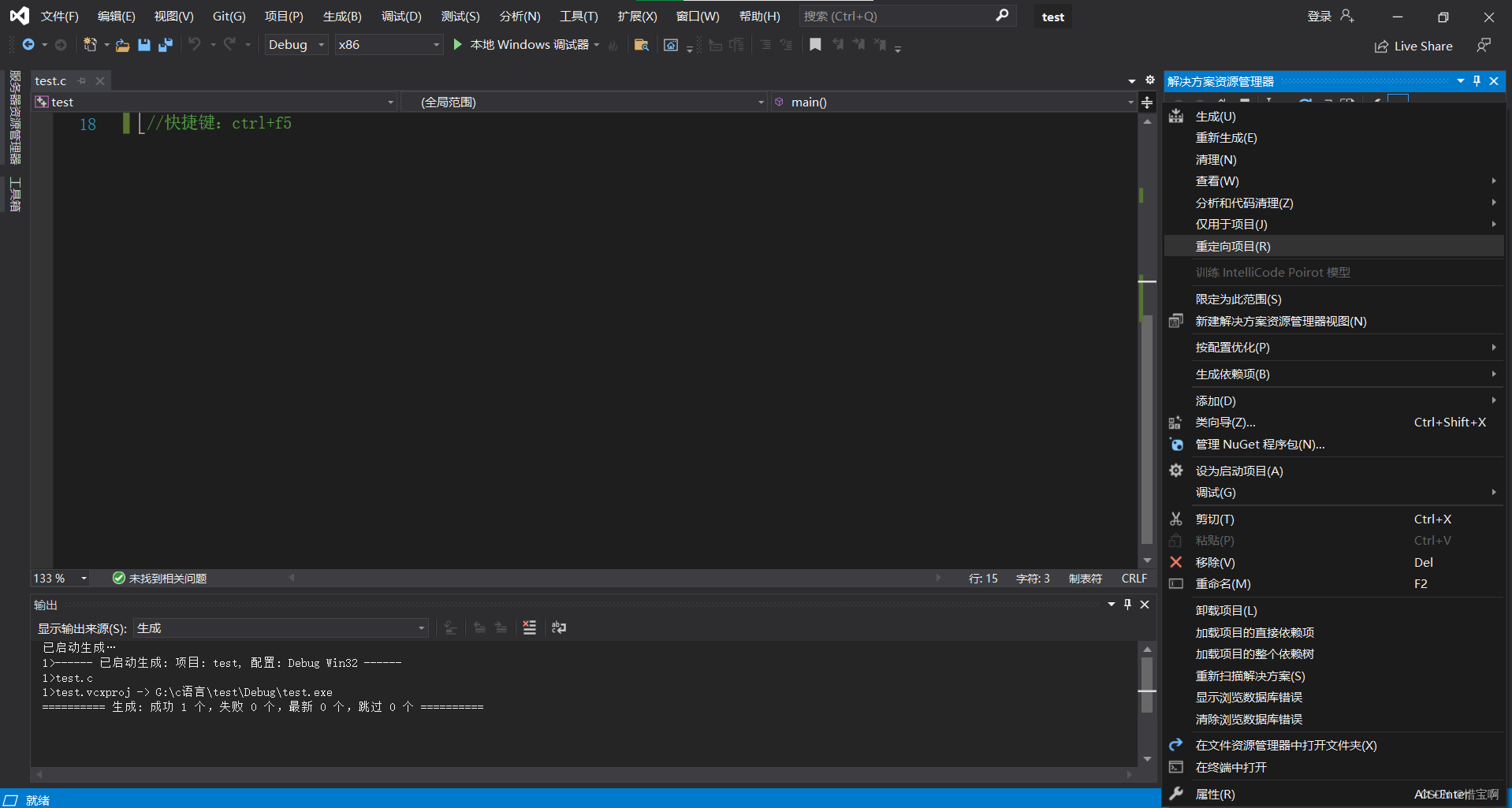Close the Solution Explorer panel

pyautogui.click(x=1494, y=81)
